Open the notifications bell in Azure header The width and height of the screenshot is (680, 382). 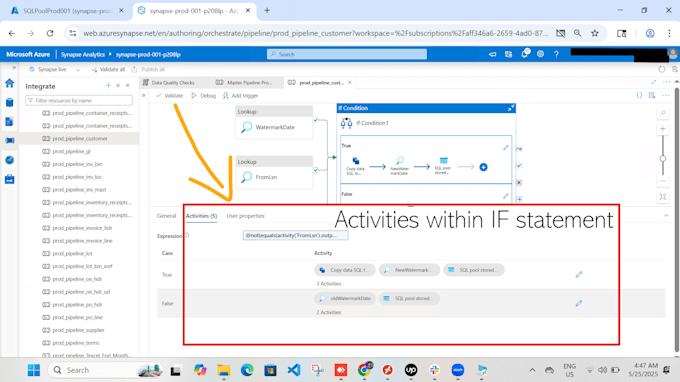pyautogui.click(x=524, y=54)
